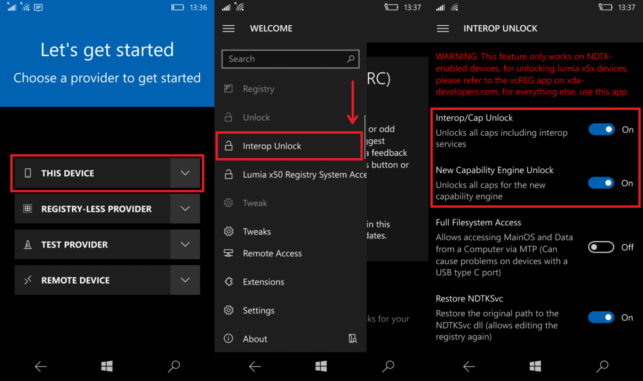
Task: Click the magnifier icon in Search box
Action: pos(351,59)
